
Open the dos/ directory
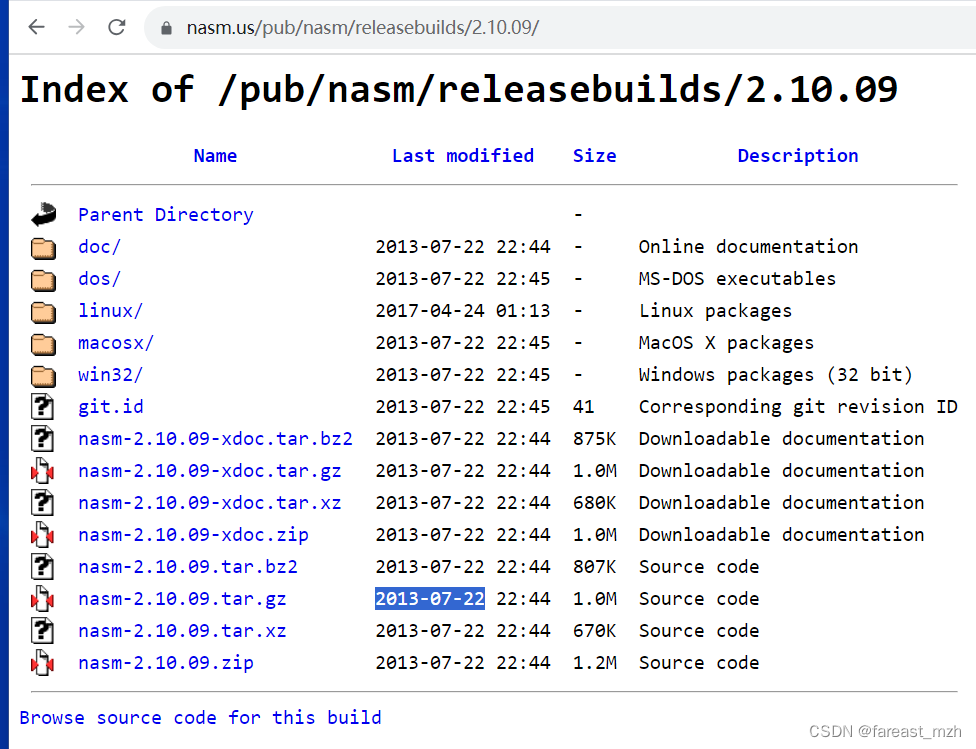tap(98, 278)
